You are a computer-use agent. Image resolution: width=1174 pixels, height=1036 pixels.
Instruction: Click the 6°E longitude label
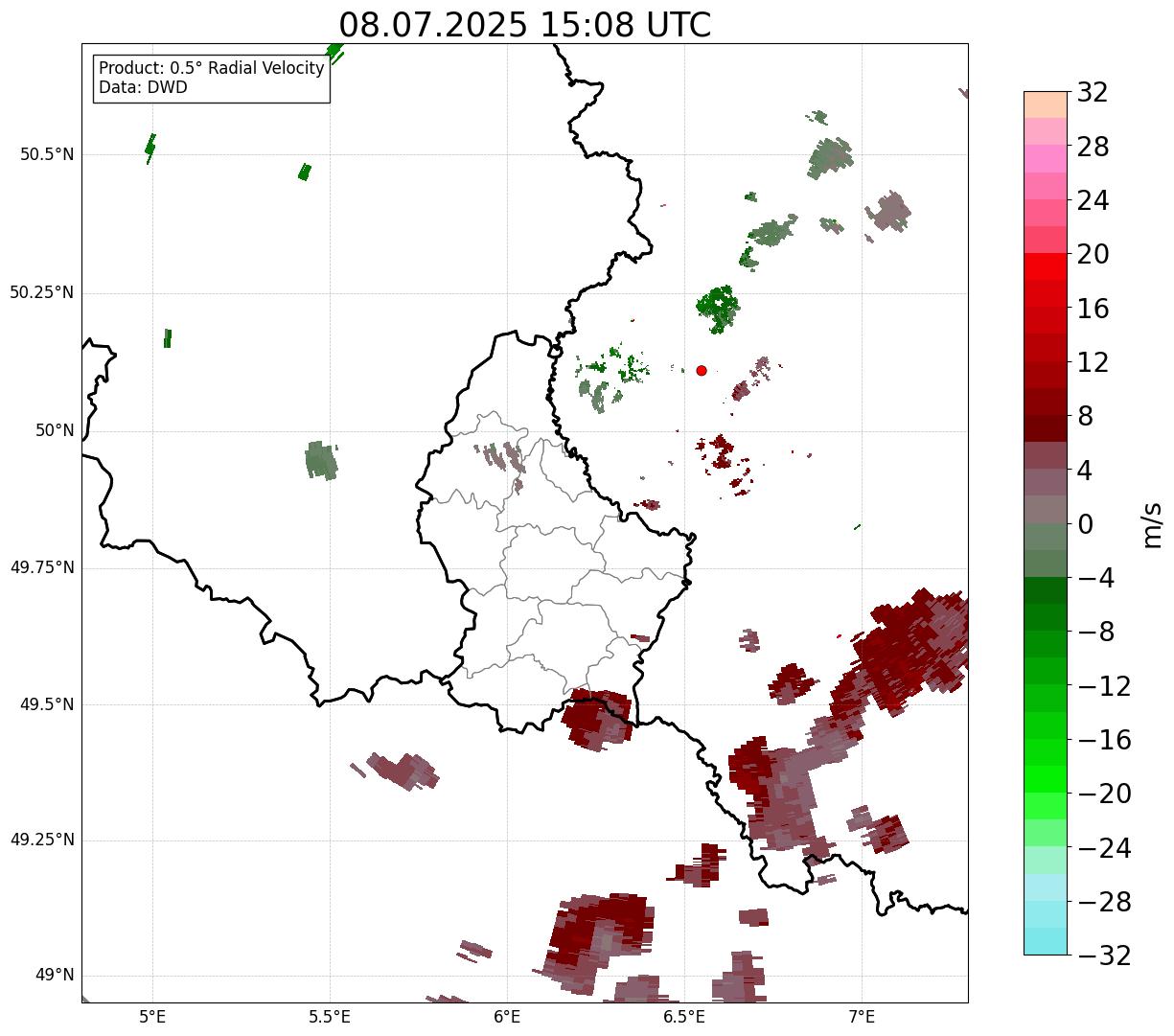507,1017
